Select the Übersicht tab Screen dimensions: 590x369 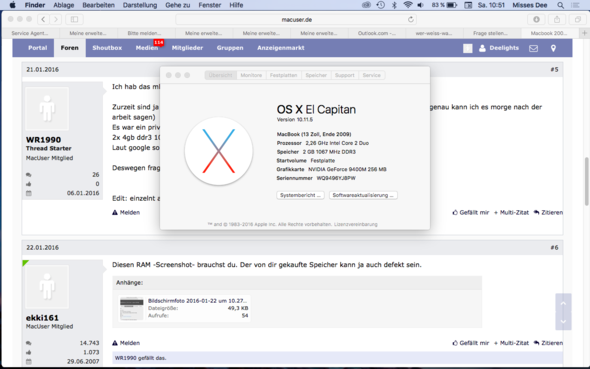(x=220, y=75)
